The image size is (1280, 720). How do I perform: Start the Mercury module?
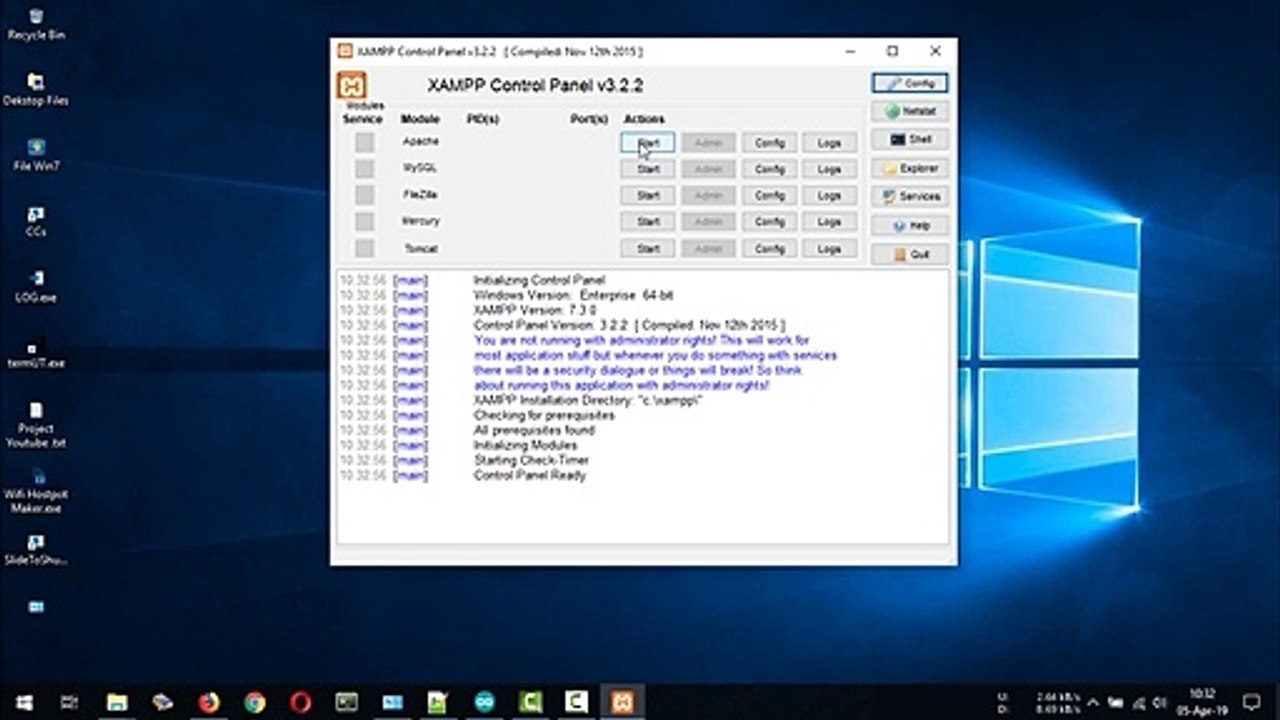(648, 222)
